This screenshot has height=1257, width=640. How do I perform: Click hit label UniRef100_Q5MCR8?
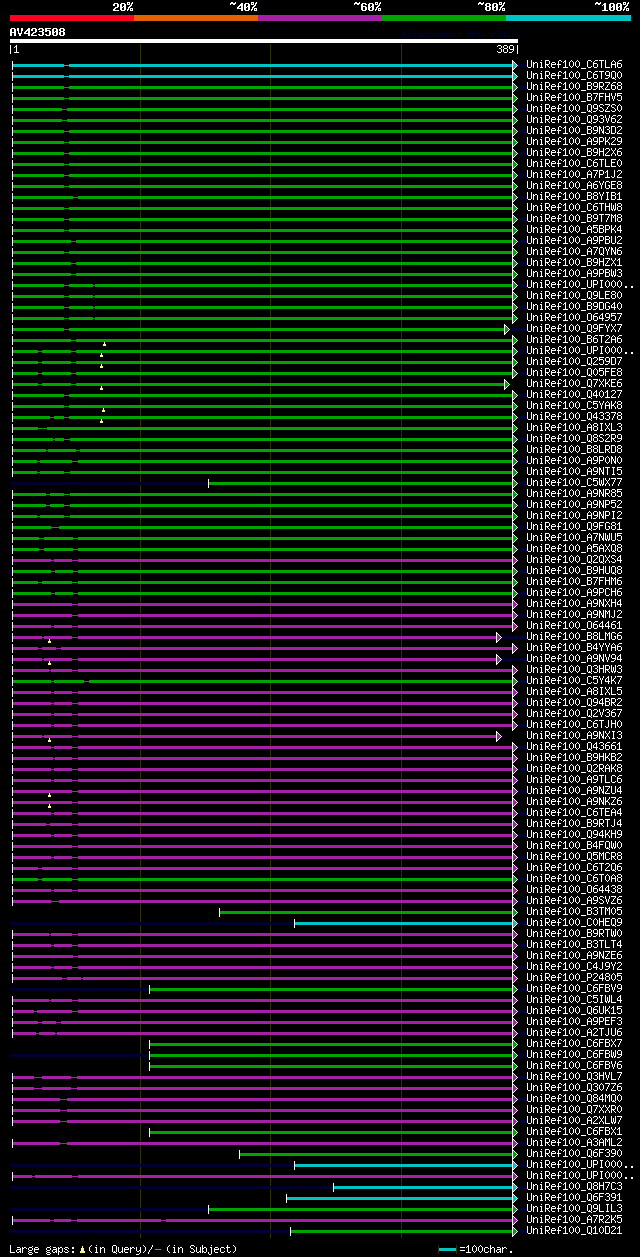coord(574,856)
